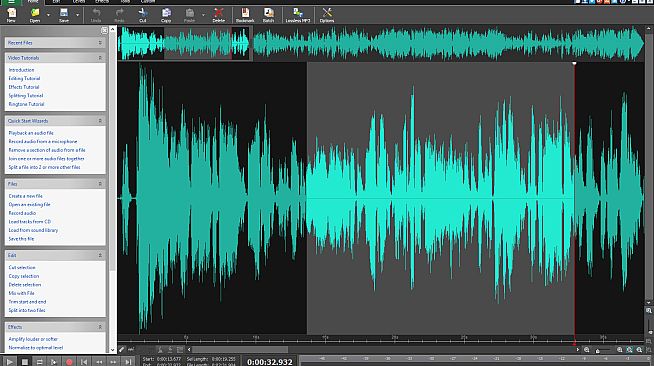Click Amplify louder or softer link
This screenshot has width=654, height=366.
[33, 339]
